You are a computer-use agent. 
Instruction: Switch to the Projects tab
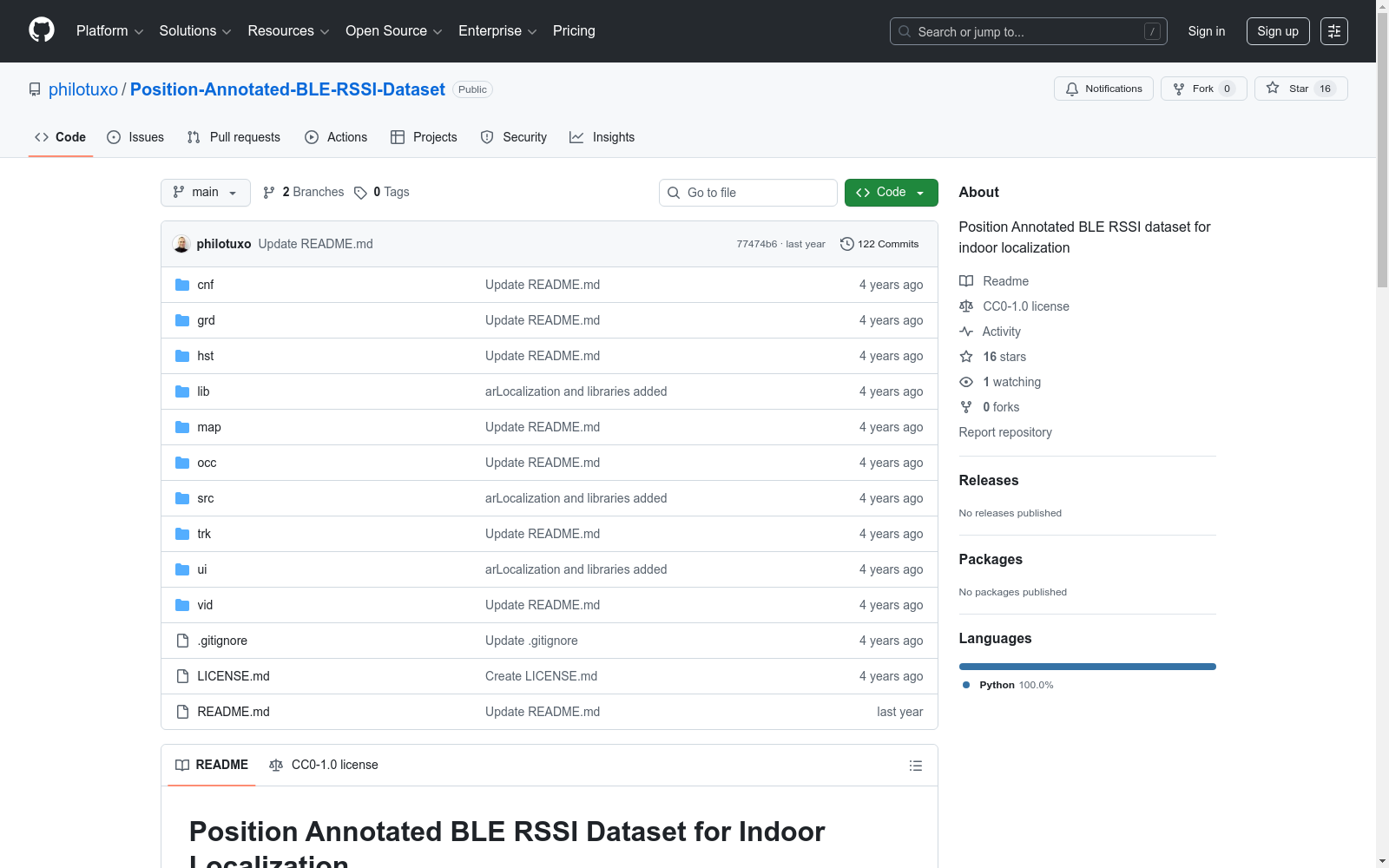[424, 137]
